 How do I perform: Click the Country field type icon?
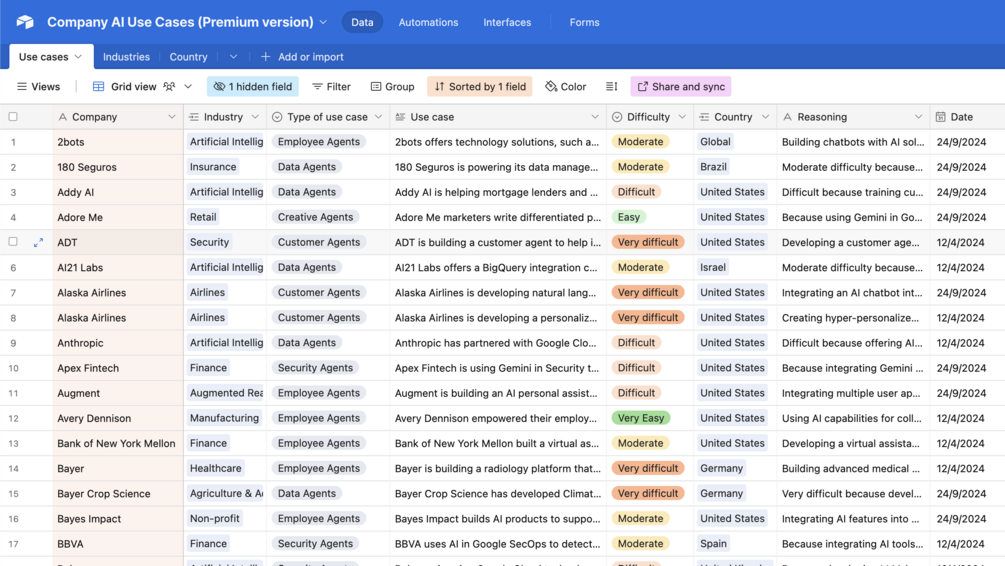tap(704, 117)
